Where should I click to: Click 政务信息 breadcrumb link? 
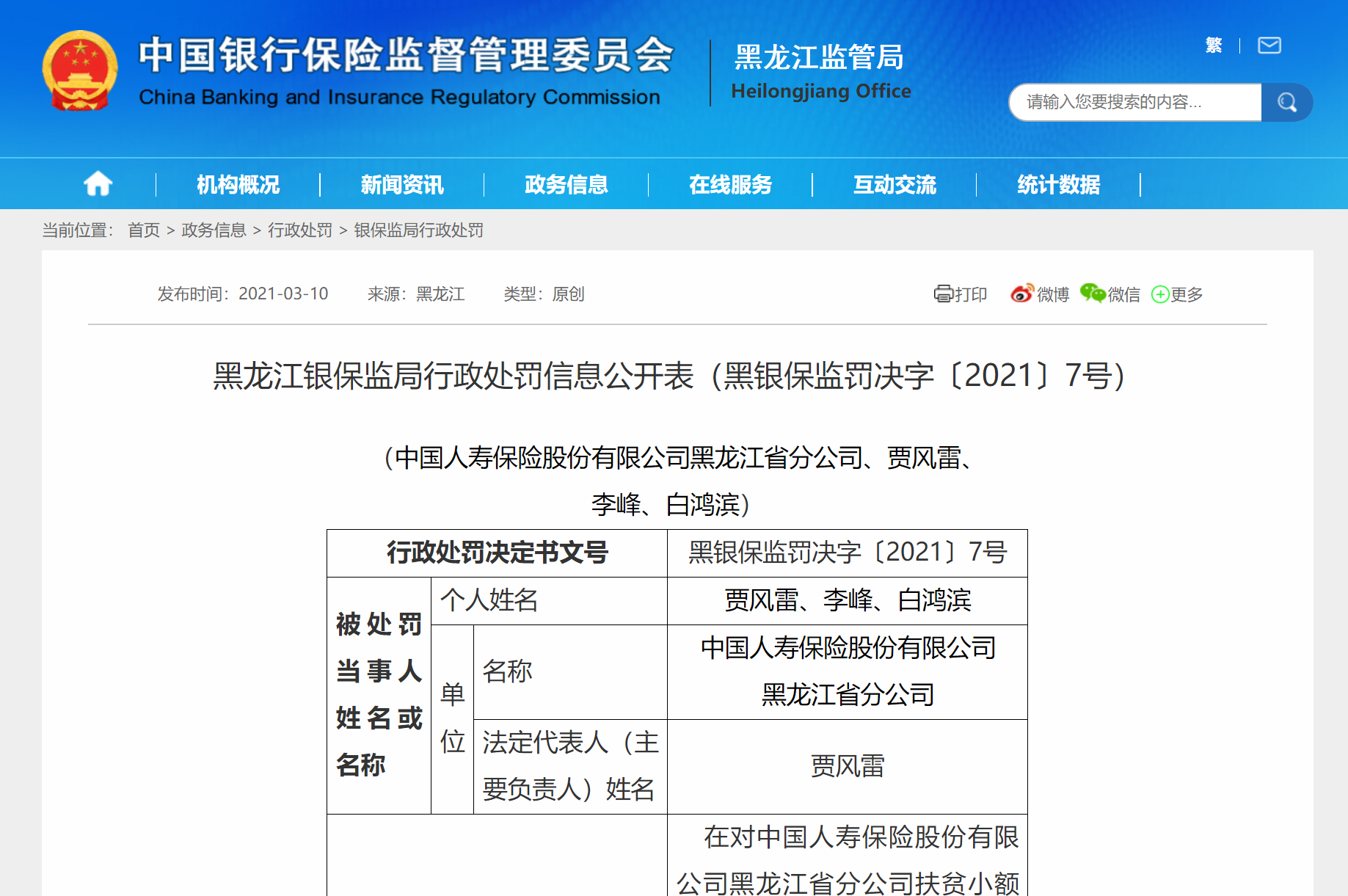click(x=214, y=230)
